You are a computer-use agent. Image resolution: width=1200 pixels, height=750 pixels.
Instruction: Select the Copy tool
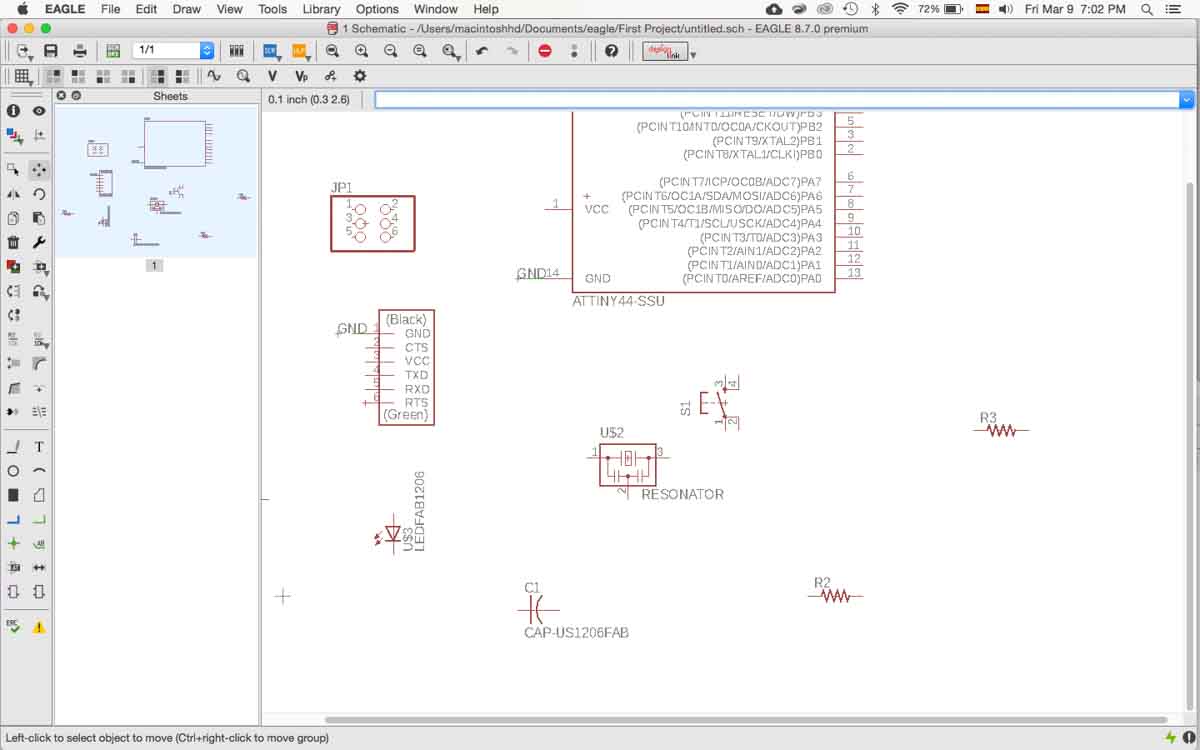point(13,218)
